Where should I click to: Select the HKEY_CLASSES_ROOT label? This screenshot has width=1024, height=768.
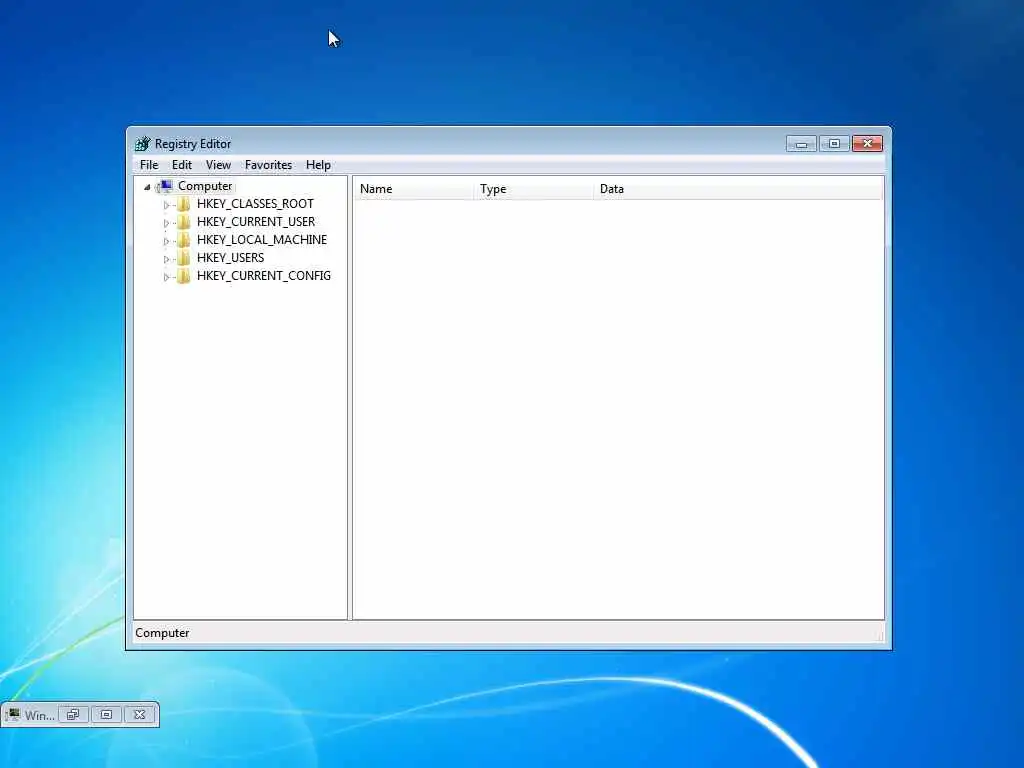255,204
